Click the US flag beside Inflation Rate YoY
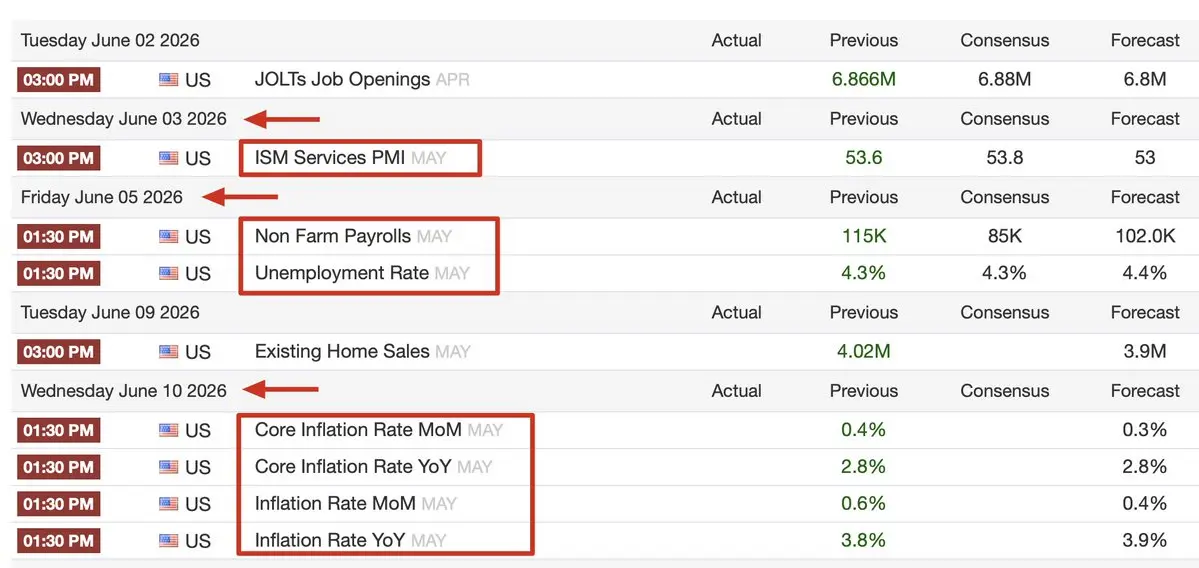This screenshot has height=568, width=1199. (x=168, y=540)
